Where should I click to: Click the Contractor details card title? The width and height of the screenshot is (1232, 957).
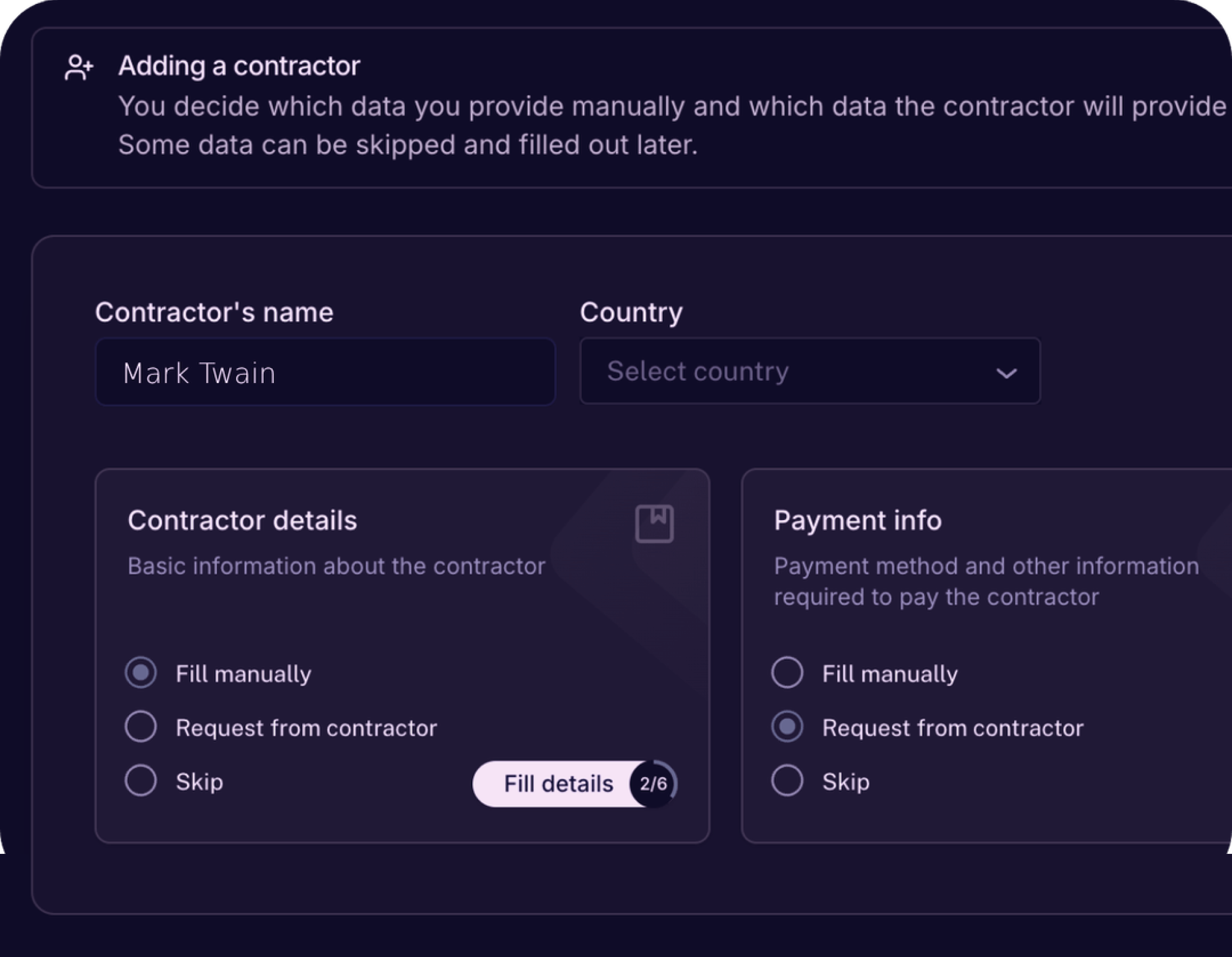[x=242, y=520]
